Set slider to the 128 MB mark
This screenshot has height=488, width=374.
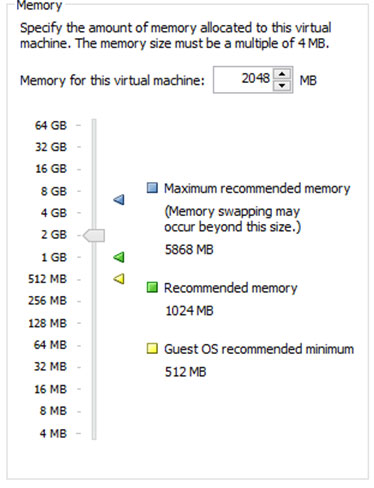pos(94,323)
